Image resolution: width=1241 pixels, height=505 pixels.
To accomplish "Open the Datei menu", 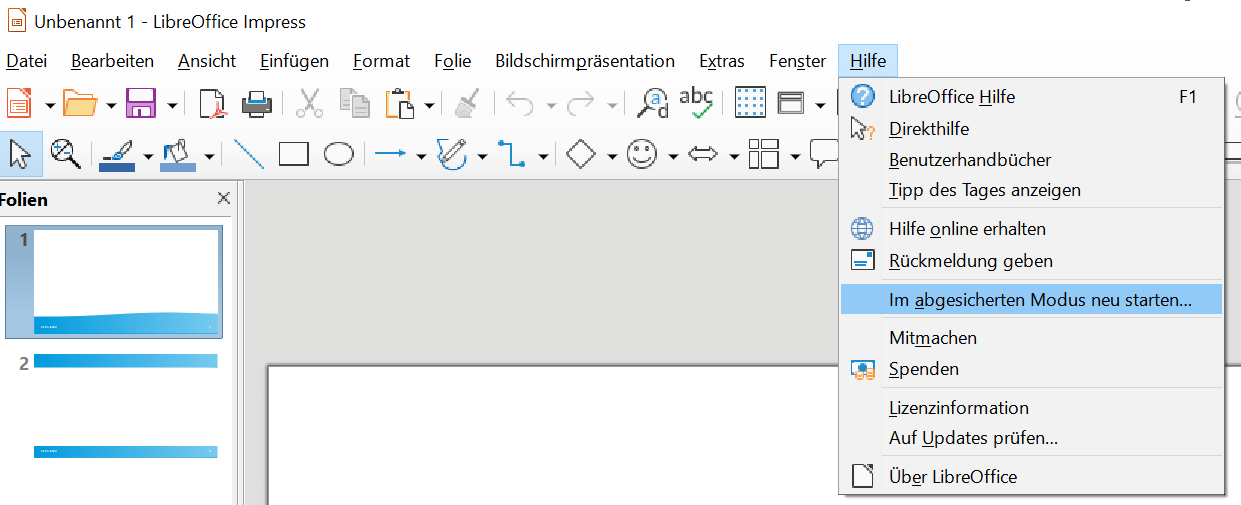I will [x=27, y=61].
